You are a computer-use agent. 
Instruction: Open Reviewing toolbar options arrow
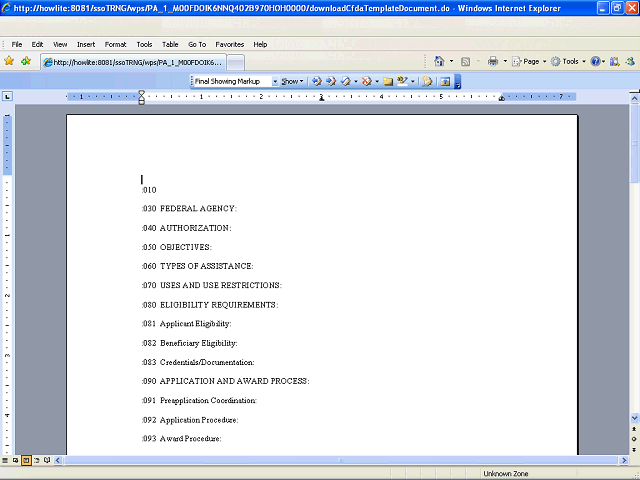[458, 82]
